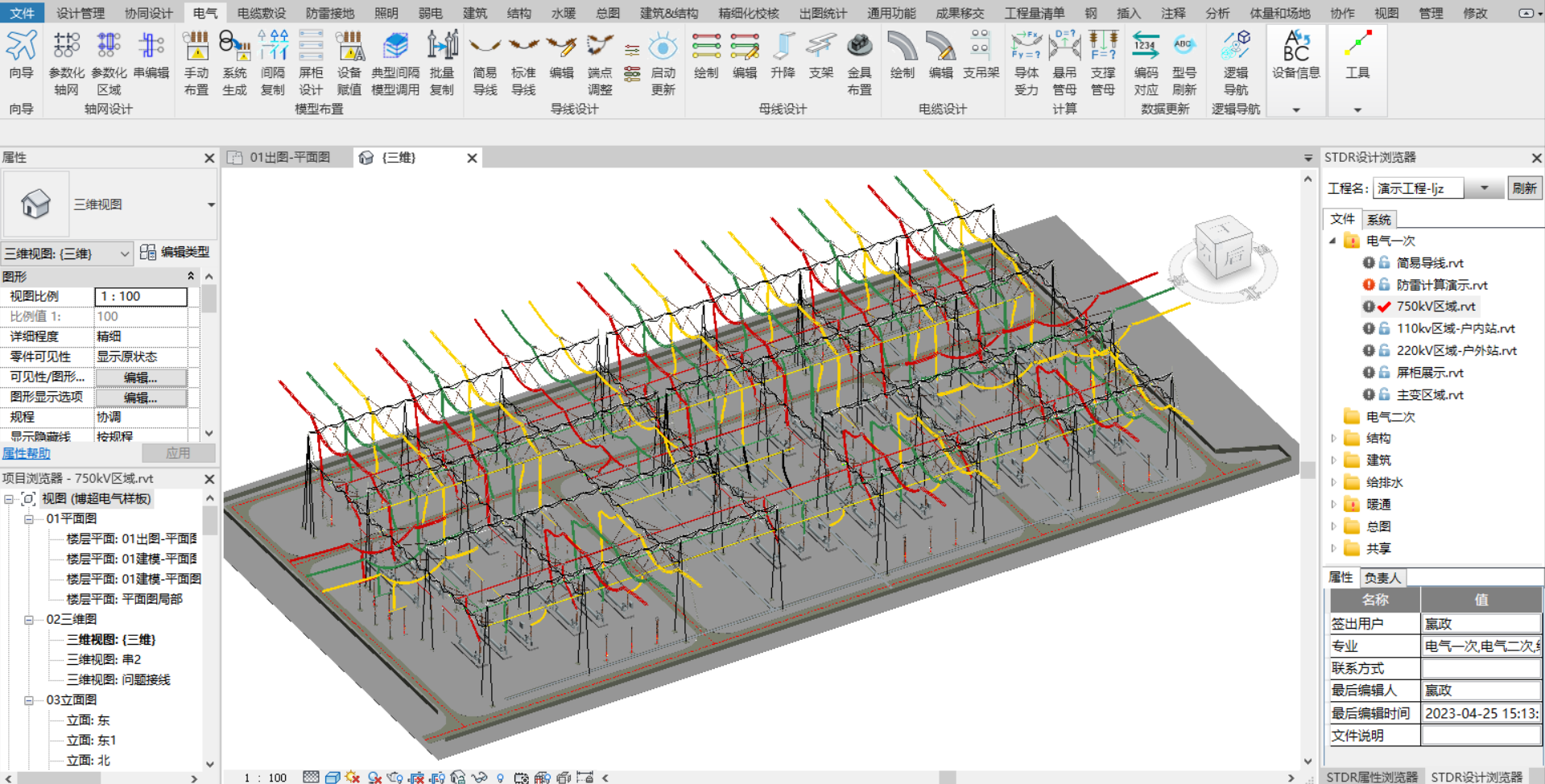Launch 手动布置 manual layout
This screenshot has width=1545, height=784.
tap(196, 63)
